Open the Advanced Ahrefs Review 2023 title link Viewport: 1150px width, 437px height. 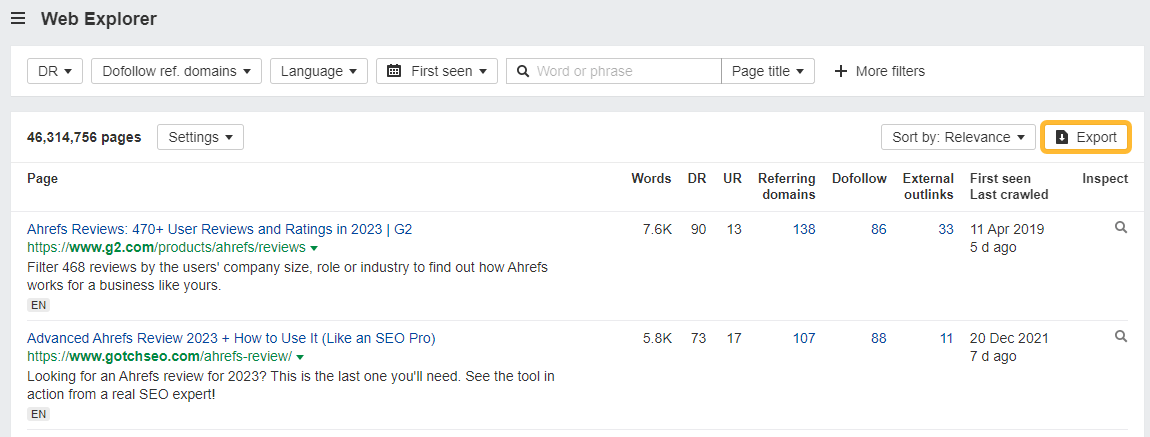pos(231,338)
